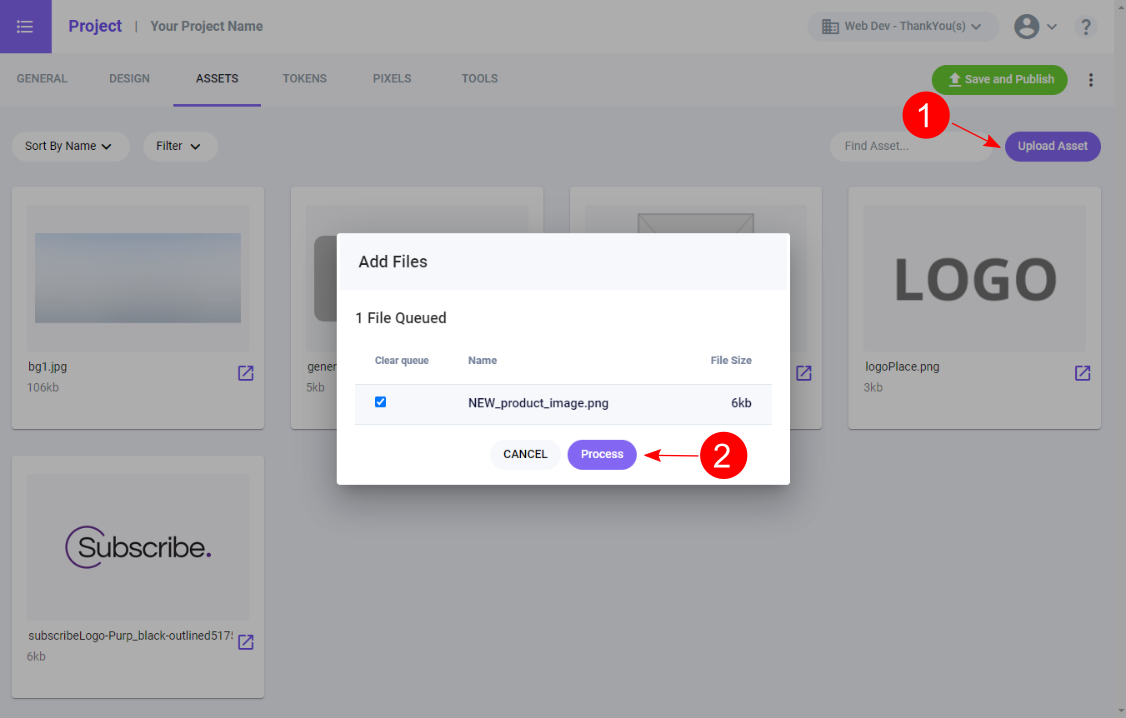The image size is (1126, 718).
Task: Expand the Sort By Name dropdown
Action: click(70, 146)
